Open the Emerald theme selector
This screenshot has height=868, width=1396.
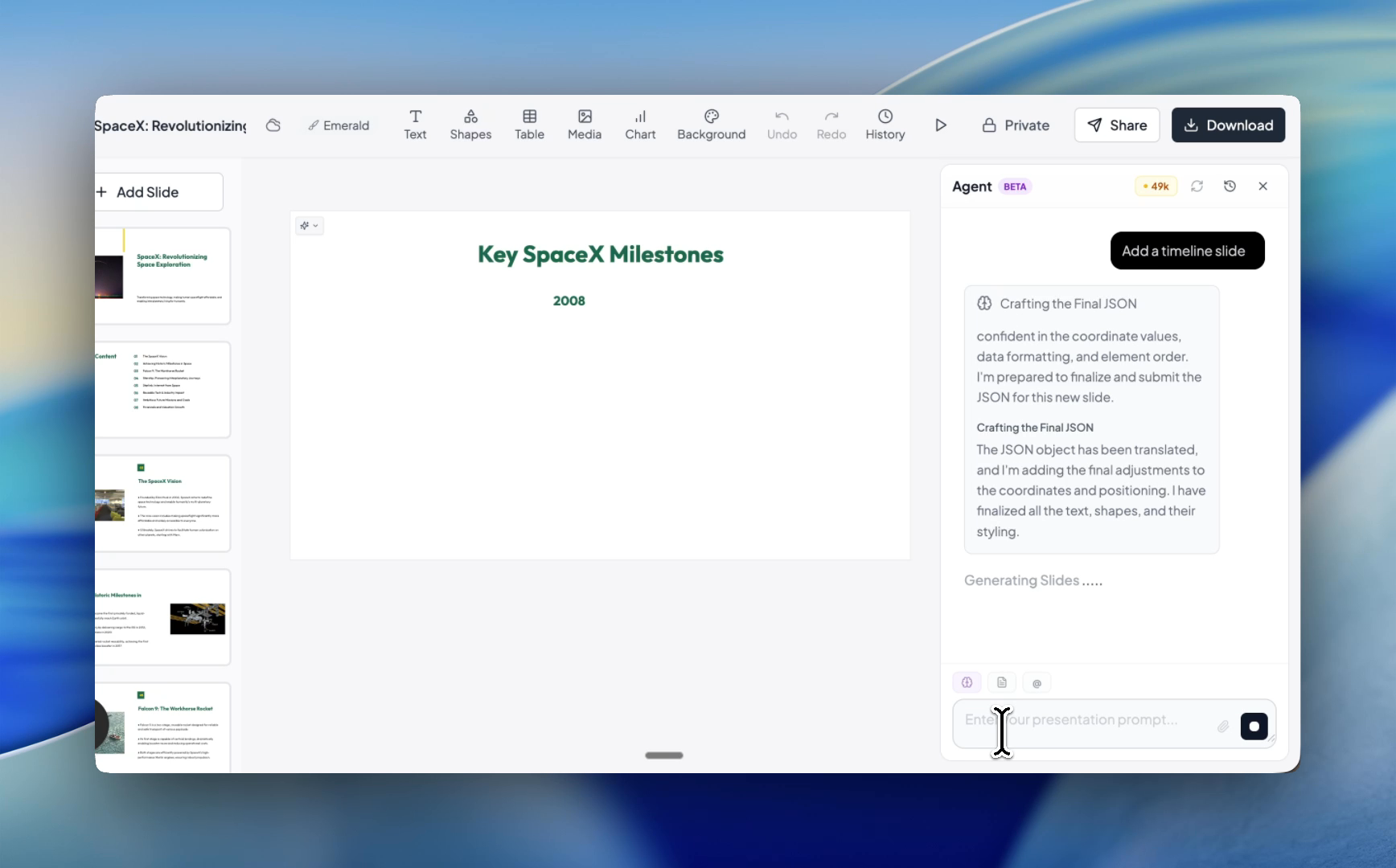339,125
